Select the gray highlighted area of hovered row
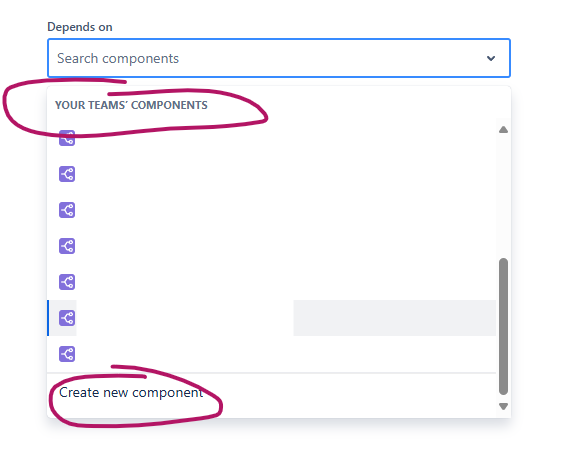 (x=395, y=318)
